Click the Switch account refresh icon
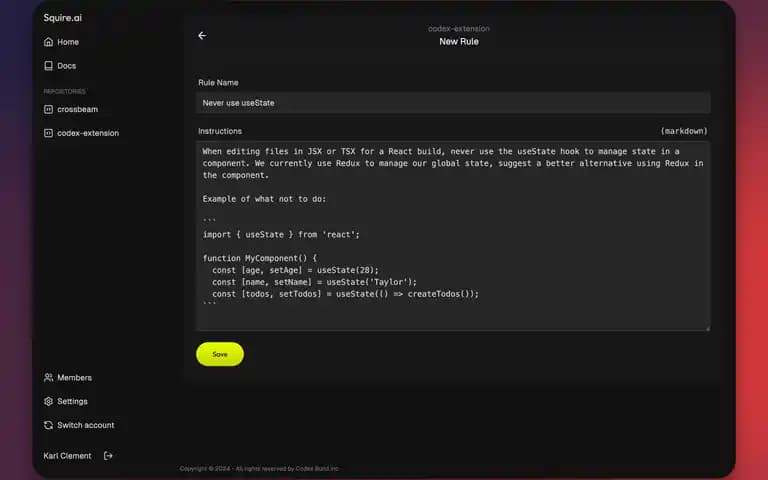768x480 pixels. click(48, 425)
